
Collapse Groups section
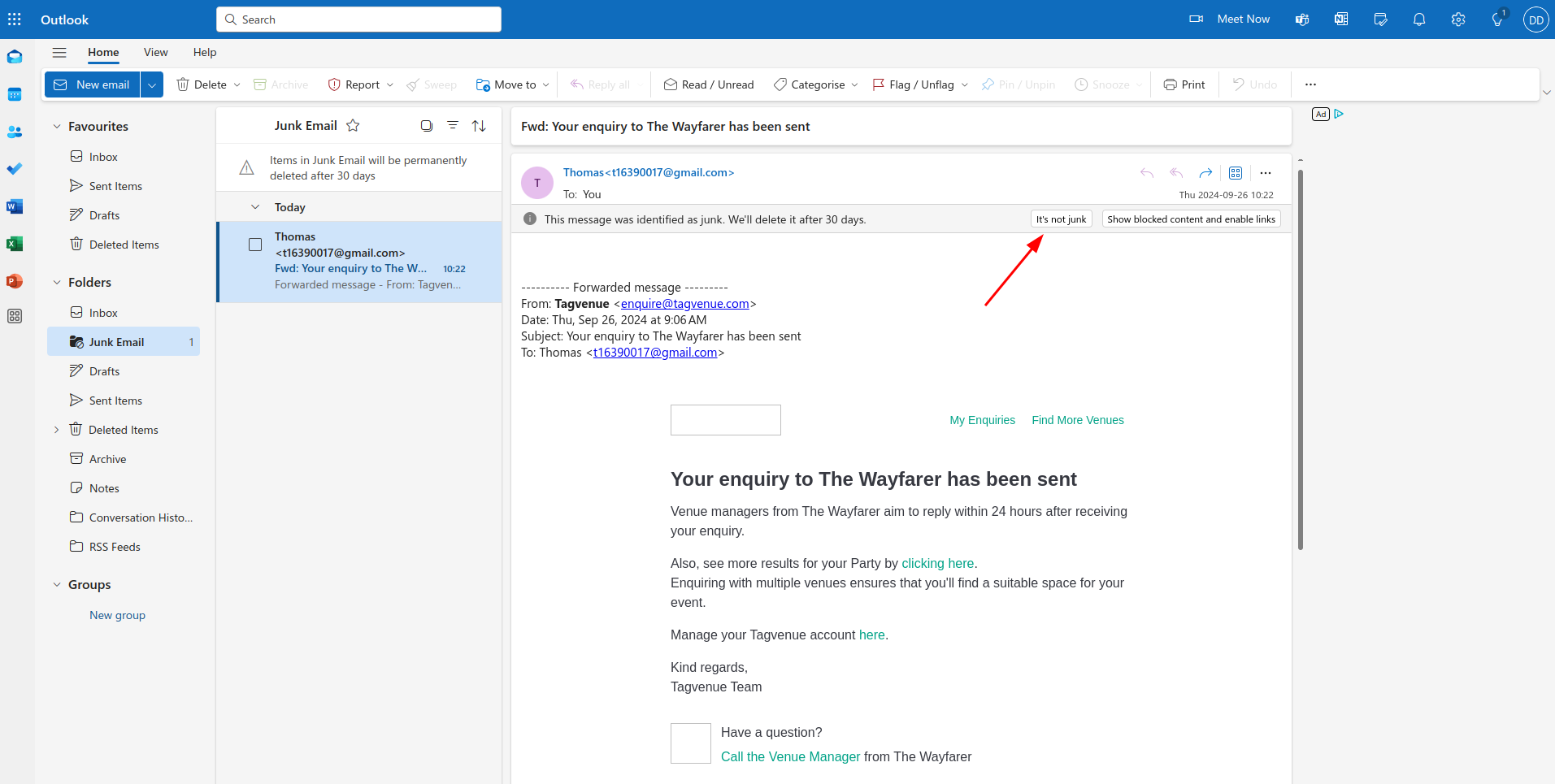[57, 585]
